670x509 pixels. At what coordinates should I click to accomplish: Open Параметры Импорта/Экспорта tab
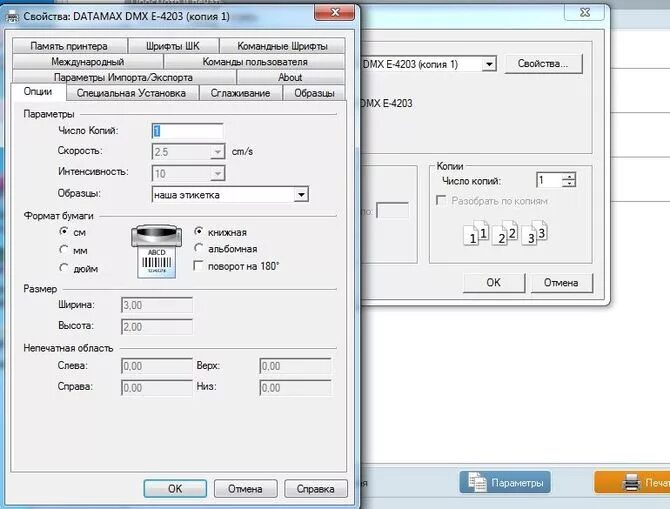pos(123,77)
